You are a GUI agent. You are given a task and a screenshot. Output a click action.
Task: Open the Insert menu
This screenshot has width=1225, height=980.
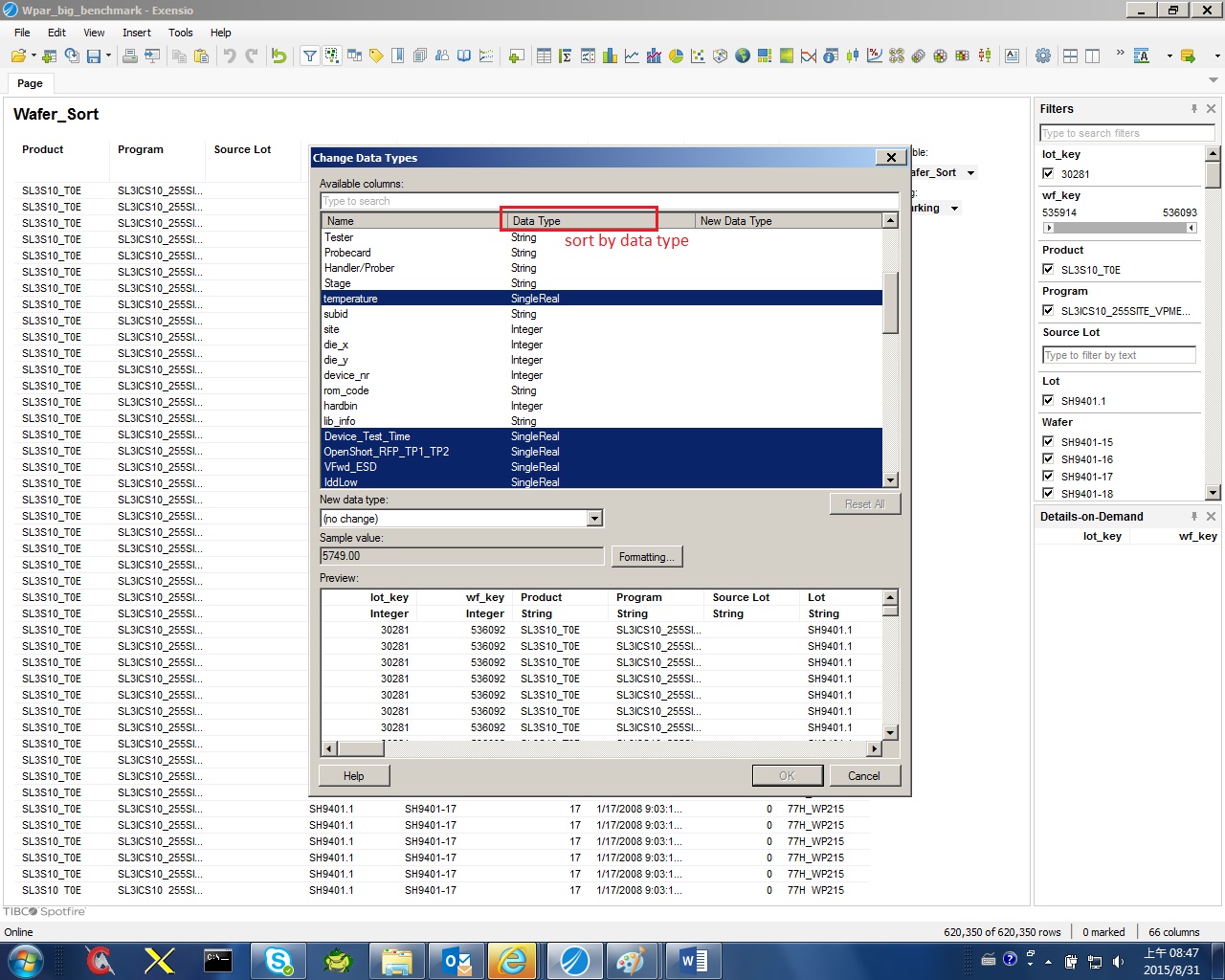[x=136, y=33]
